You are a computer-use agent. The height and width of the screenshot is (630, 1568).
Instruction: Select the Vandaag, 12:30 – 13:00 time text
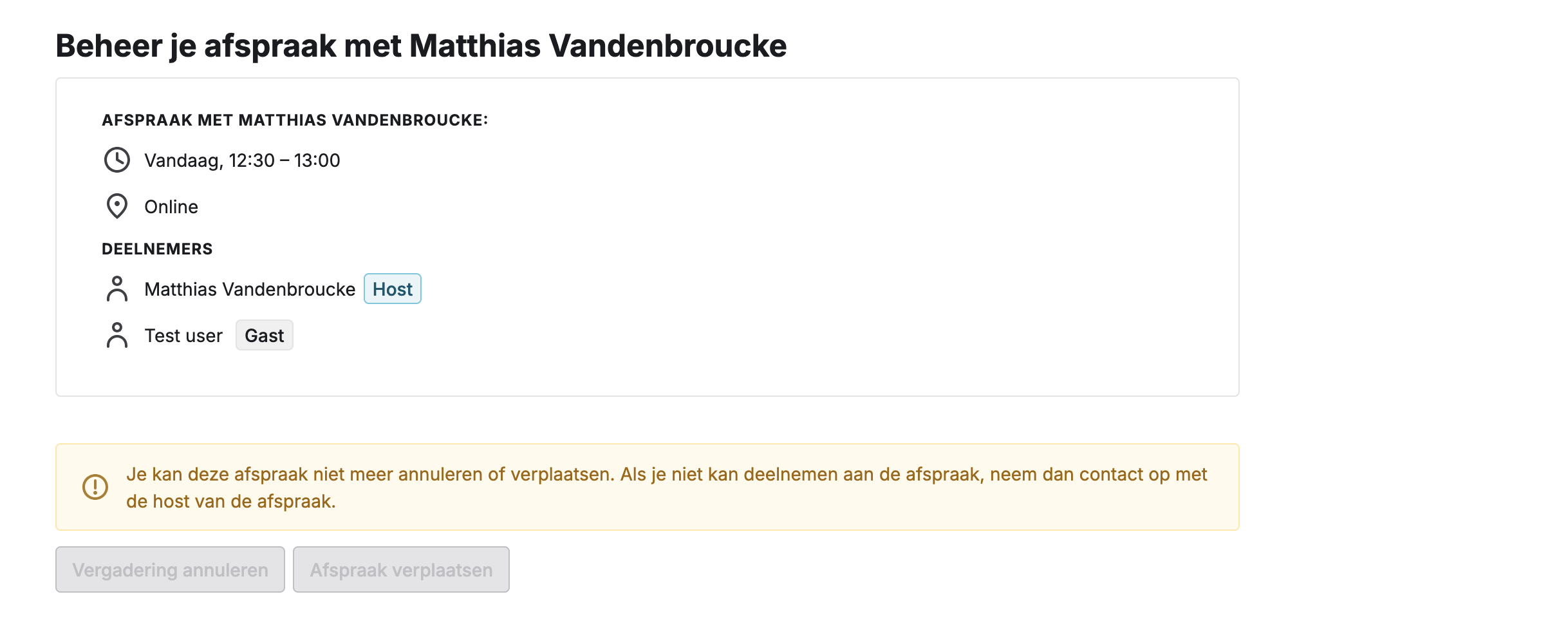pos(242,160)
